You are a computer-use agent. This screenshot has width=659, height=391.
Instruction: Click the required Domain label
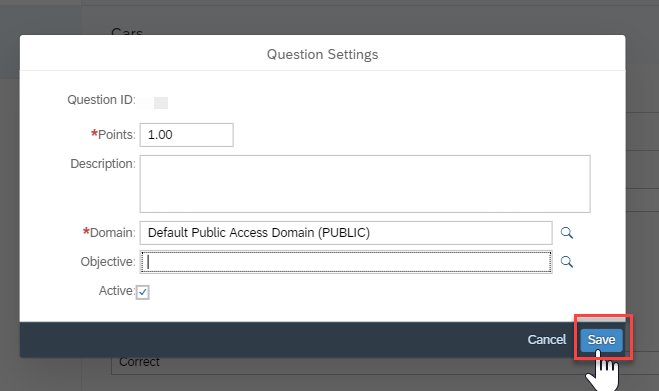click(x=109, y=232)
